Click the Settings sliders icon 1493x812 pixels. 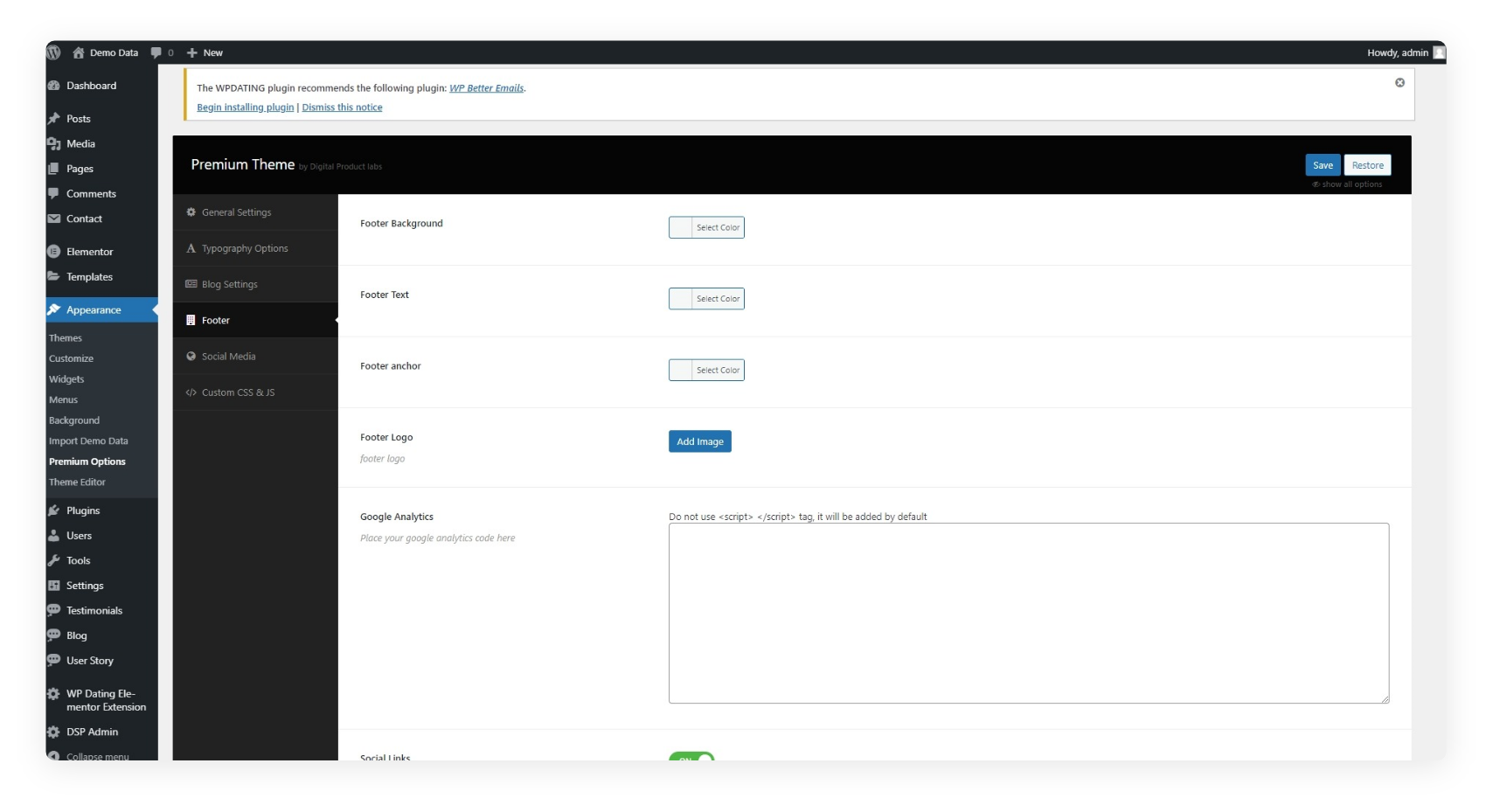click(54, 586)
